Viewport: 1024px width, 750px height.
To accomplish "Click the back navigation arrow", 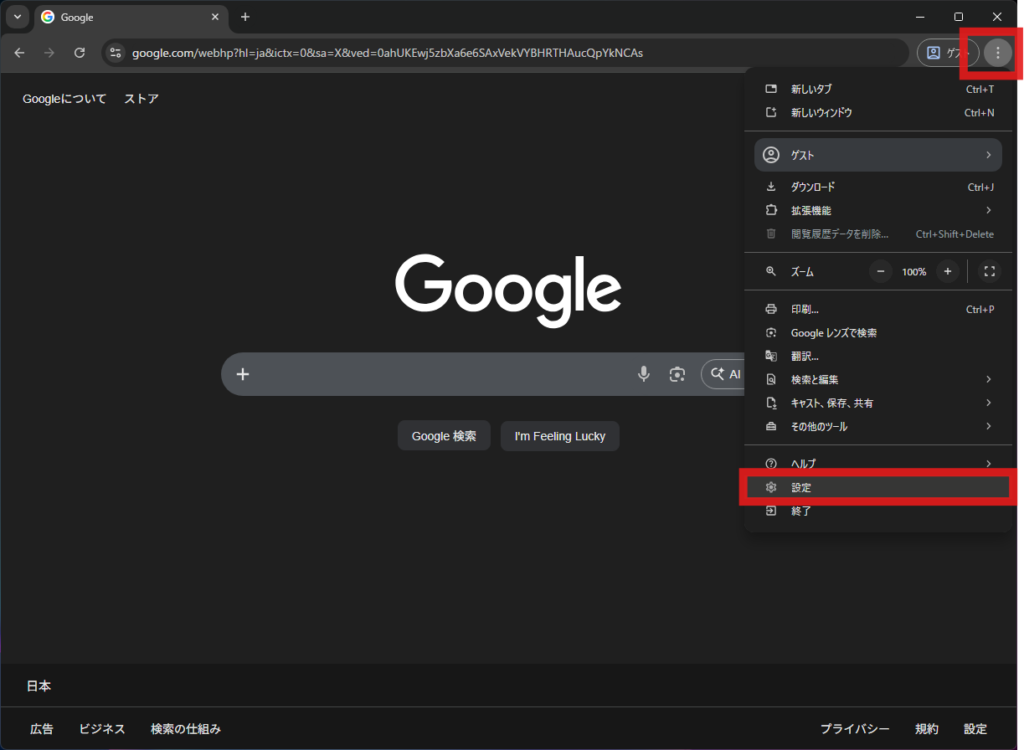I will tap(19, 53).
